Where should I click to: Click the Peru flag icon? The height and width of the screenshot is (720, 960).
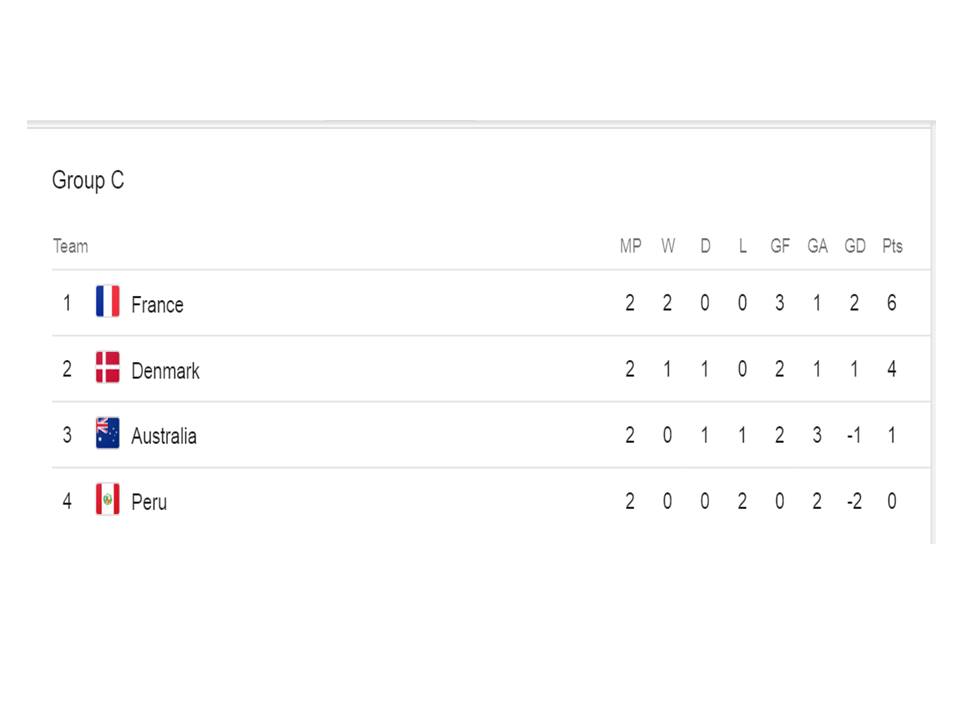click(107, 500)
